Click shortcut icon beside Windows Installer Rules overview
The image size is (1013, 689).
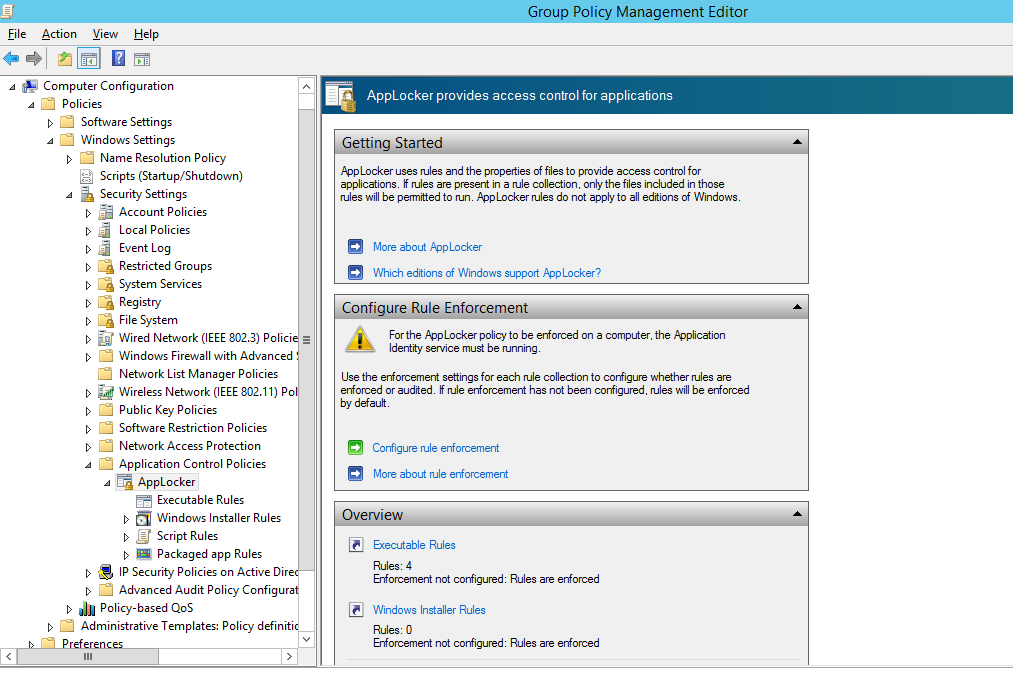click(356, 609)
